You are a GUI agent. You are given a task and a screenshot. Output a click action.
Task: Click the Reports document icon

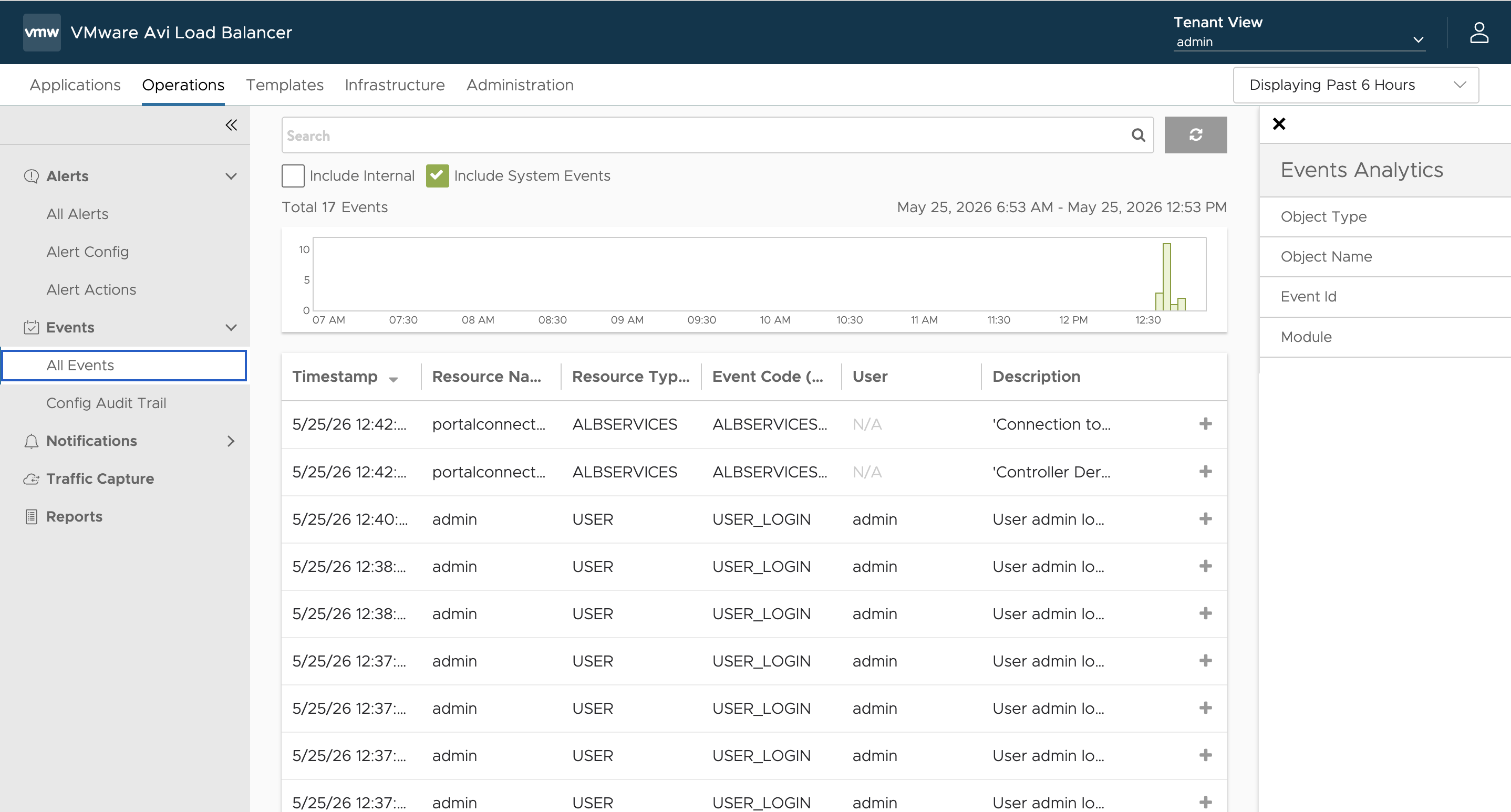31,516
